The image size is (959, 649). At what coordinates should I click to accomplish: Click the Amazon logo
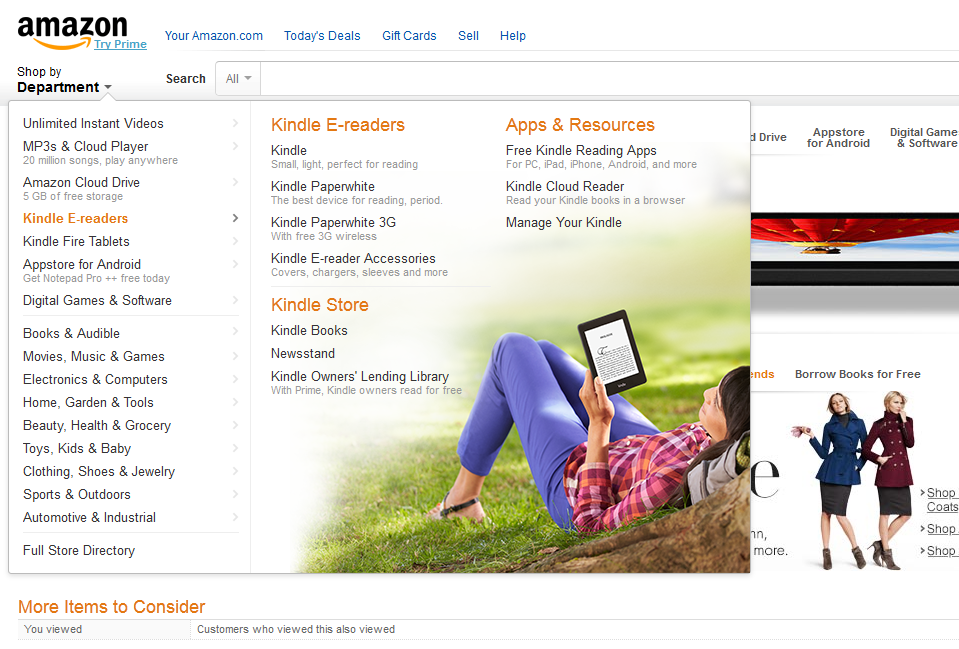tap(72, 31)
